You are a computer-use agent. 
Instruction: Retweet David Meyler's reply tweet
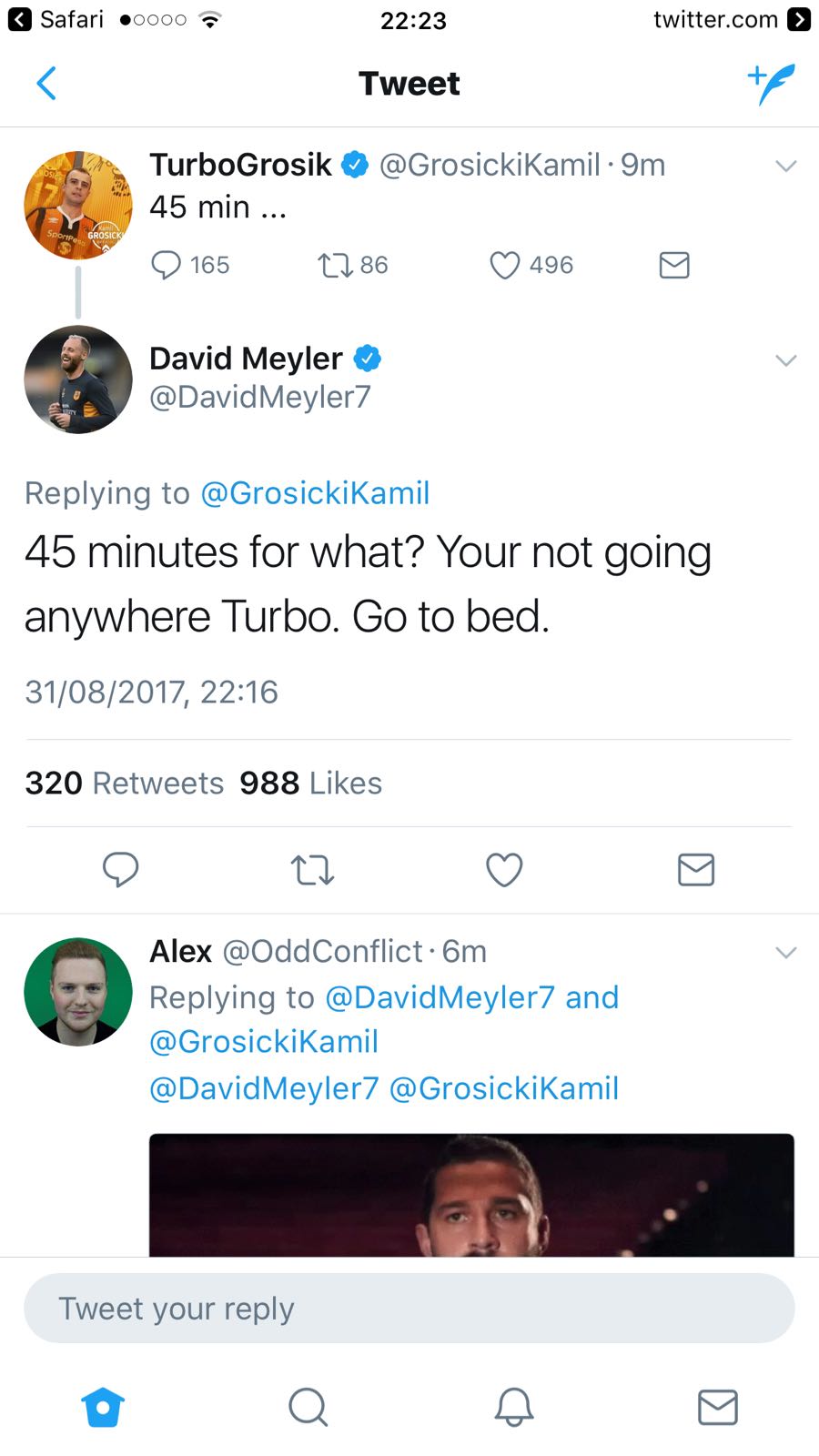(312, 870)
